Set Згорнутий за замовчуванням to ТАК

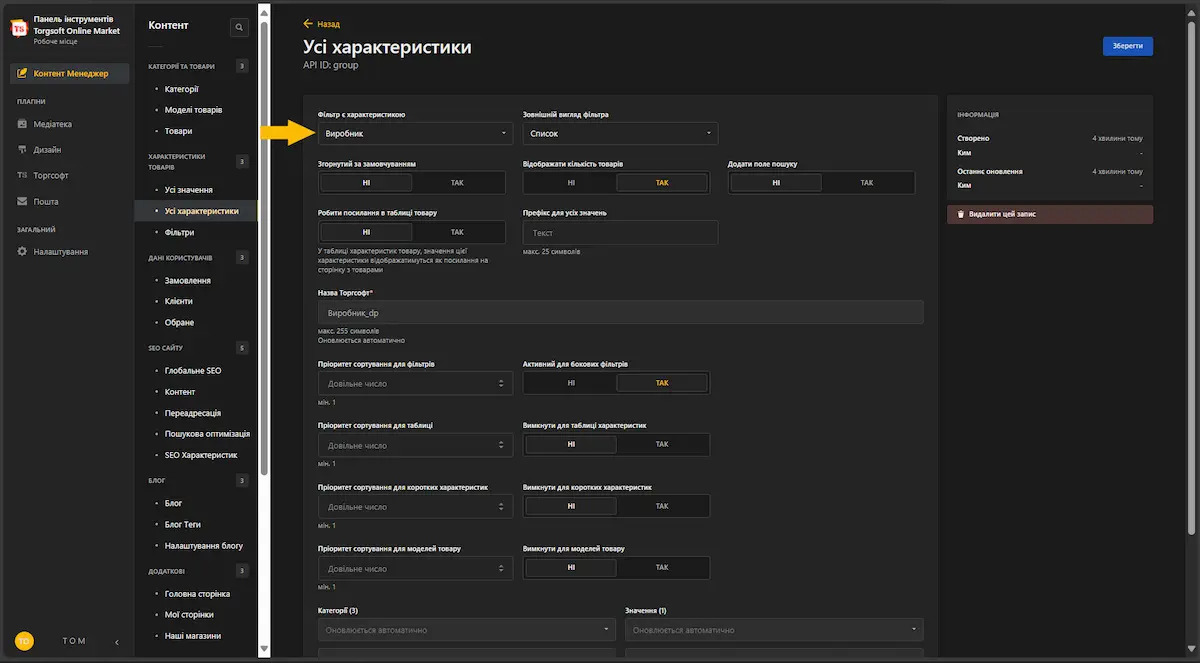tap(457, 183)
